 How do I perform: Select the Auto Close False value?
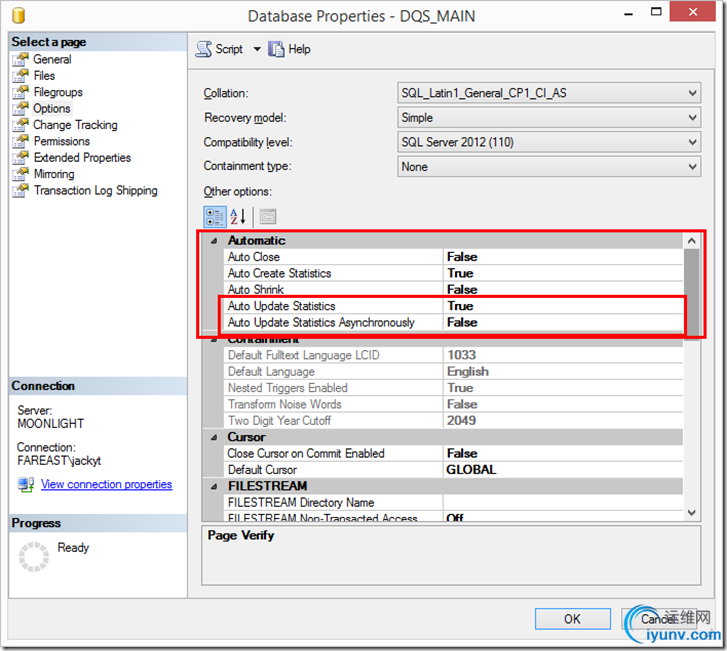pyautogui.click(x=563, y=257)
